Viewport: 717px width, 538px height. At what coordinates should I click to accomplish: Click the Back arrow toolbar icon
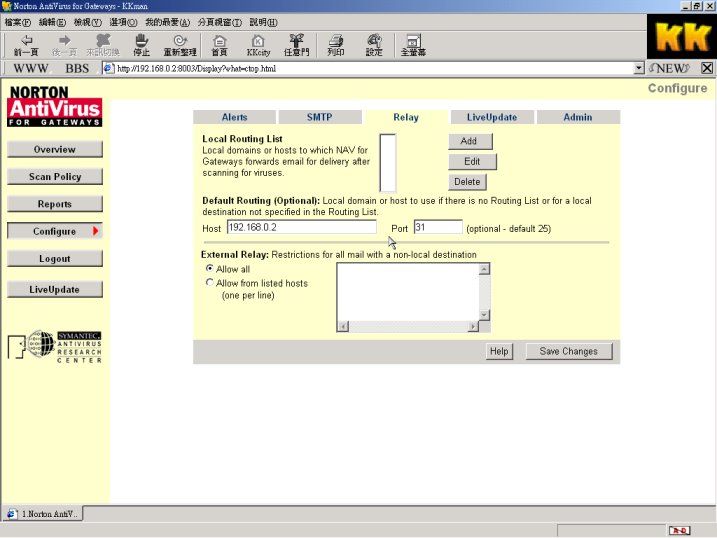coord(26,44)
